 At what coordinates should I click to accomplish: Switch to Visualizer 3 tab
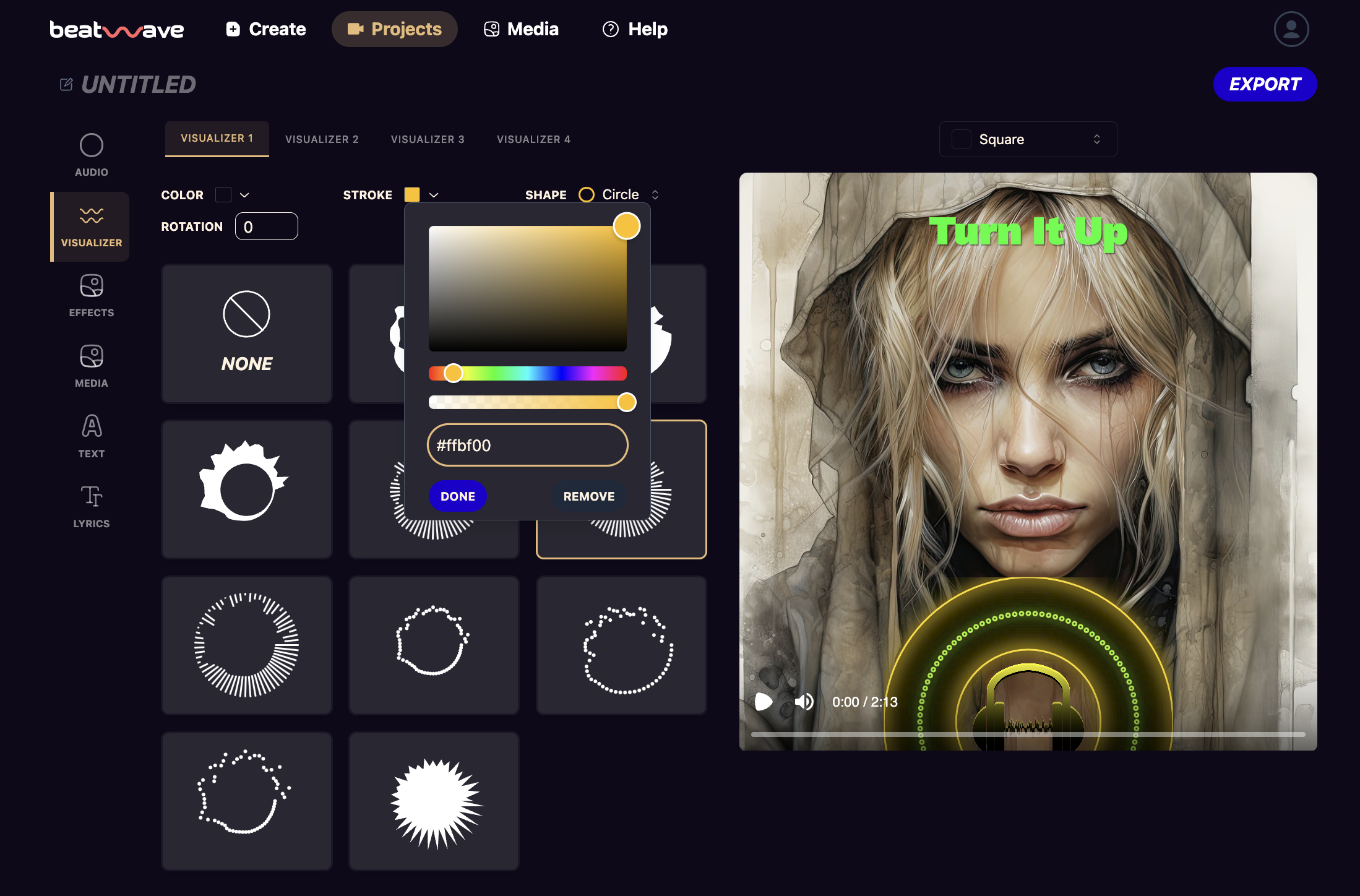428,139
